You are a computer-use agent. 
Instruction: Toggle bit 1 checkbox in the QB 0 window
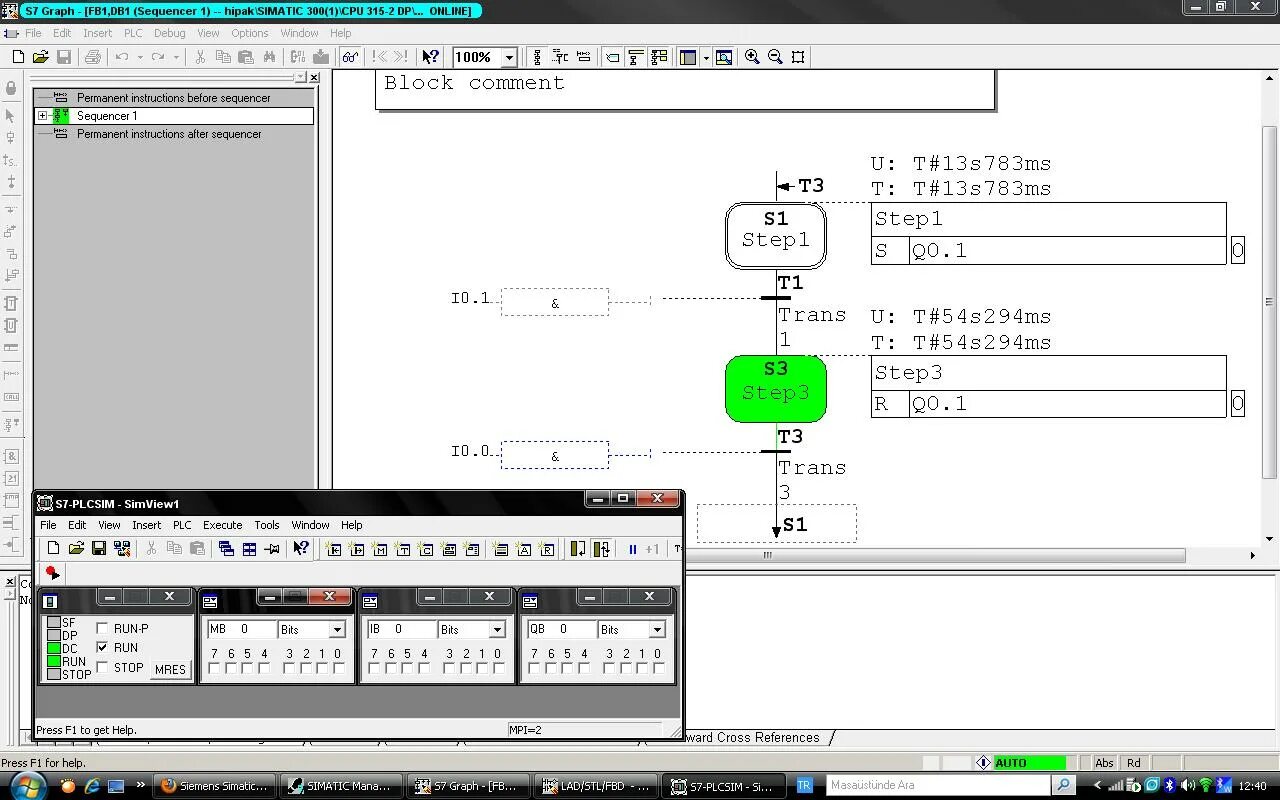point(642,668)
